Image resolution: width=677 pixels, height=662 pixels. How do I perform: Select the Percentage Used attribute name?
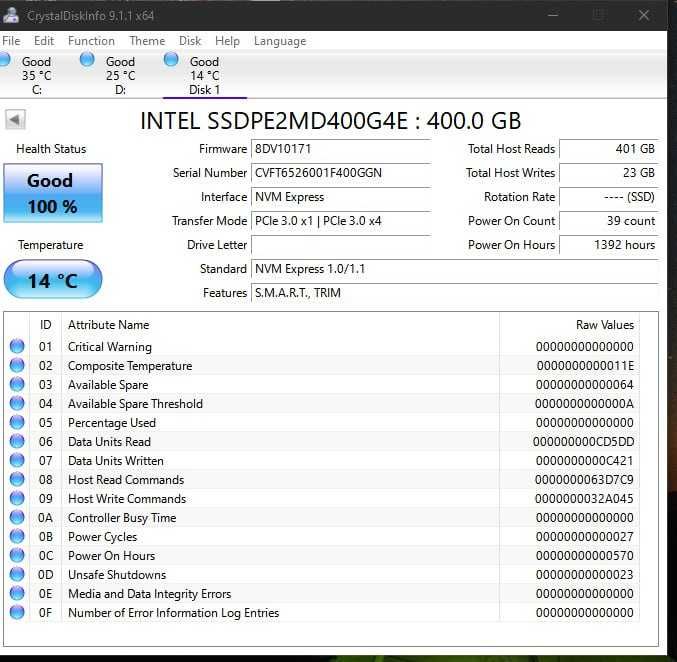(x=112, y=423)
